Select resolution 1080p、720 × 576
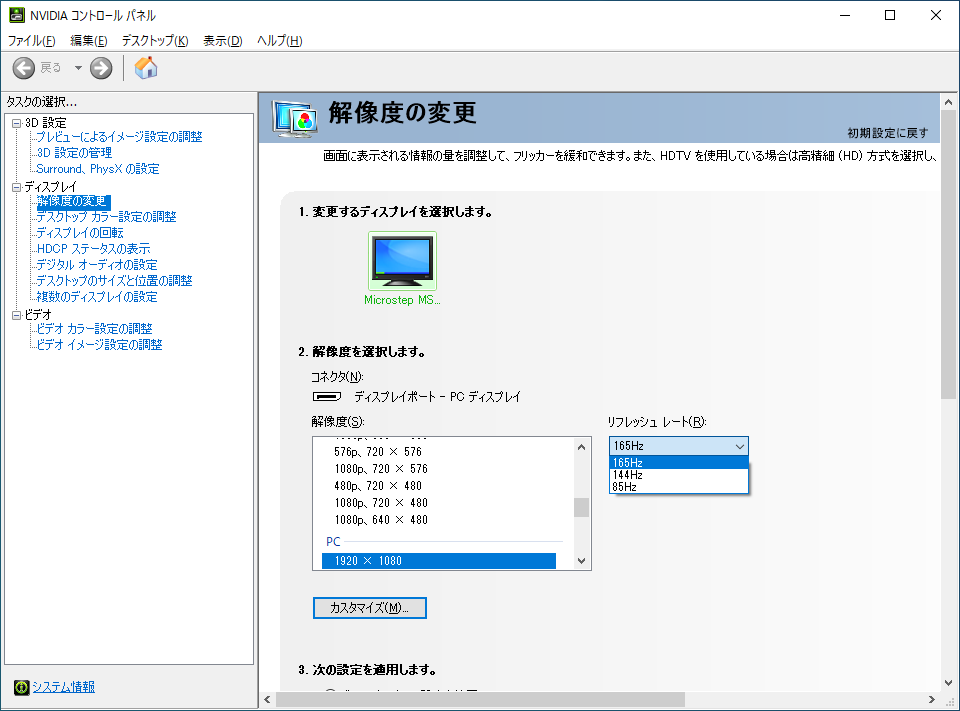 click(x=381, y=469)
